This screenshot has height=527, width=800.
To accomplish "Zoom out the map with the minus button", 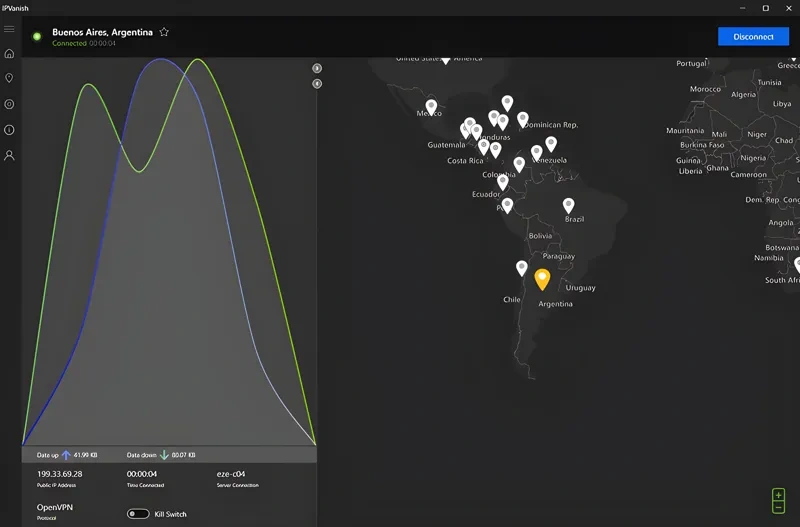I will click(779, 509).
